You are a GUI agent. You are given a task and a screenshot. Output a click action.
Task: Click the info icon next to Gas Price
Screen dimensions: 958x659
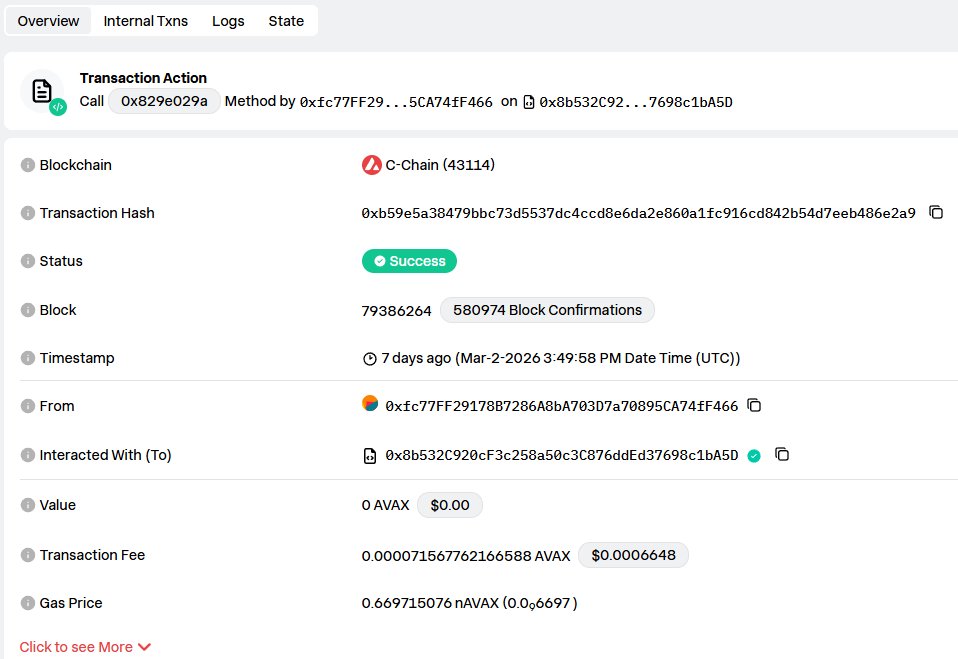pyautogui.click(x=26, y=603)
